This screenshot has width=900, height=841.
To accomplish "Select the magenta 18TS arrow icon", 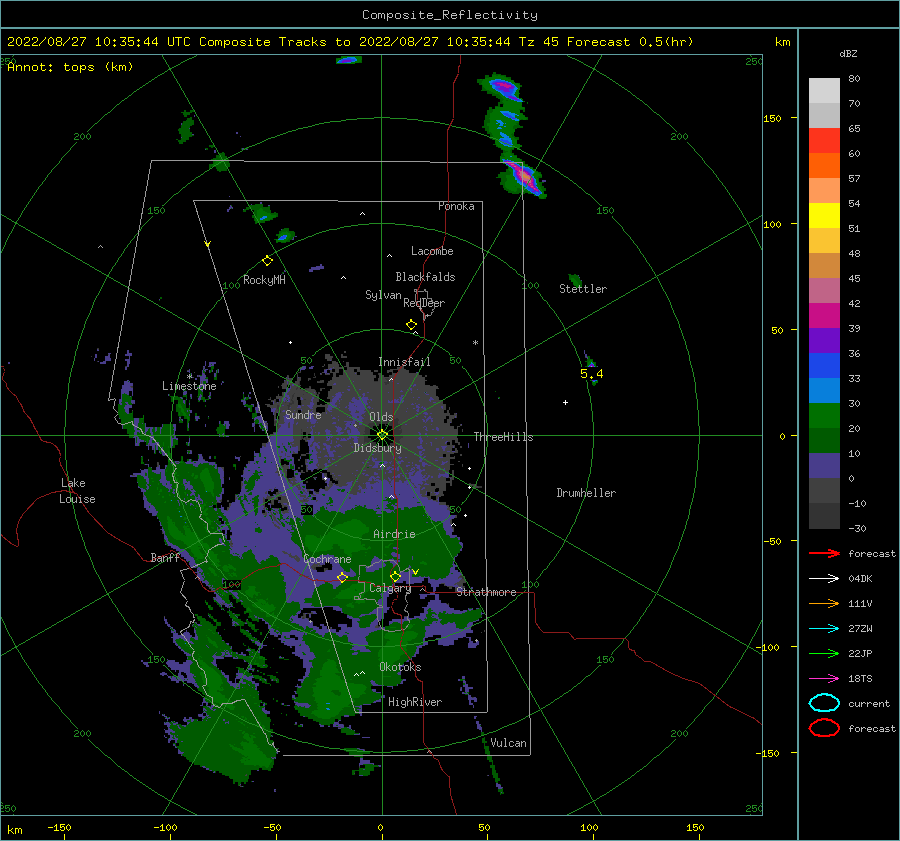I will click(824, 679).
